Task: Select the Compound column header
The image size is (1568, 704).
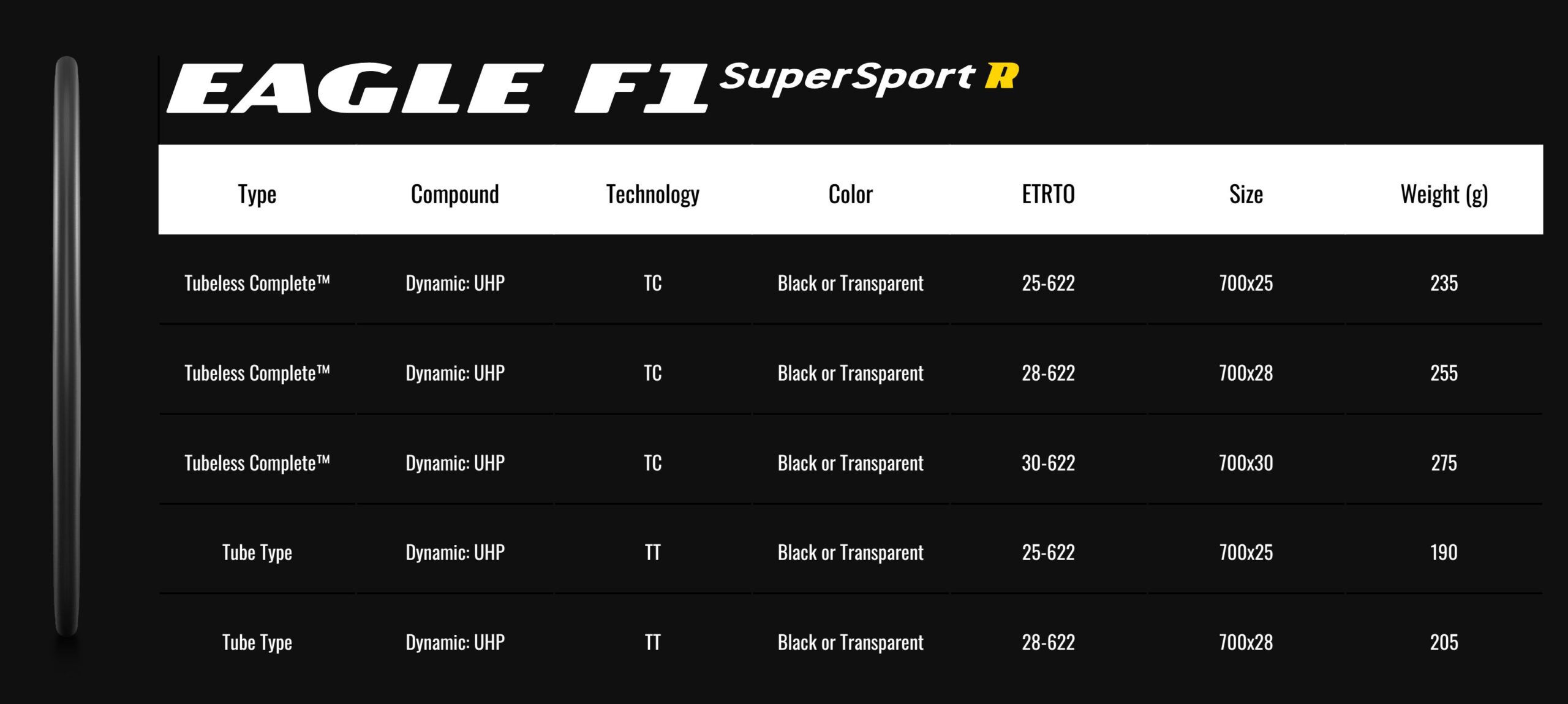Action: [x=455, y=194]
